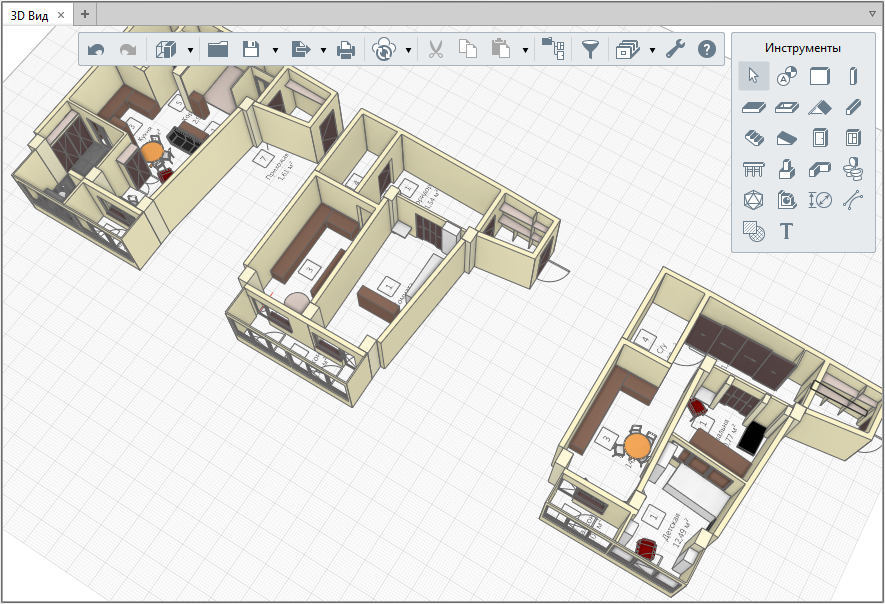
Task: Open the filter funnel
Action: 590,50
